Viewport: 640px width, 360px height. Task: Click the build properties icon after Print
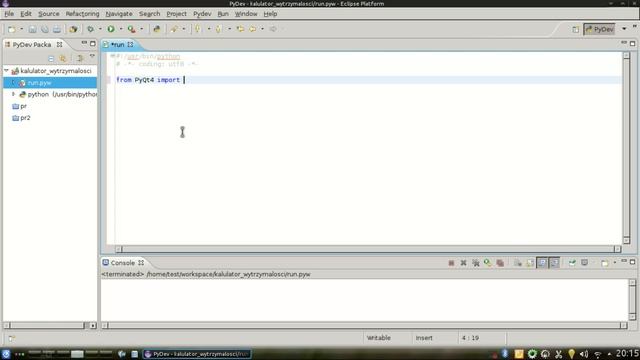coord(73,29)
